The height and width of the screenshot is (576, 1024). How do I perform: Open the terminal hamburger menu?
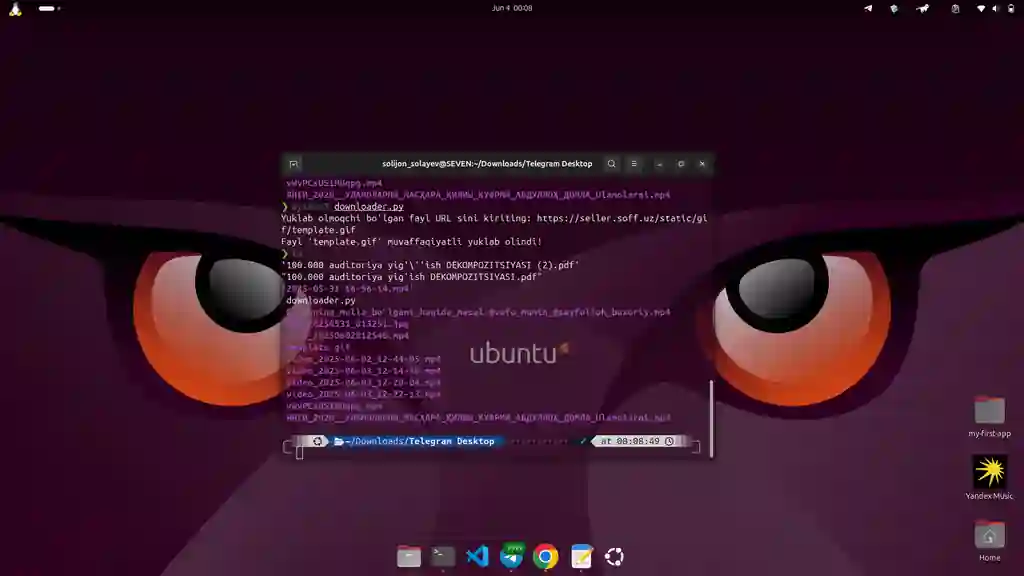click(633, 164)
